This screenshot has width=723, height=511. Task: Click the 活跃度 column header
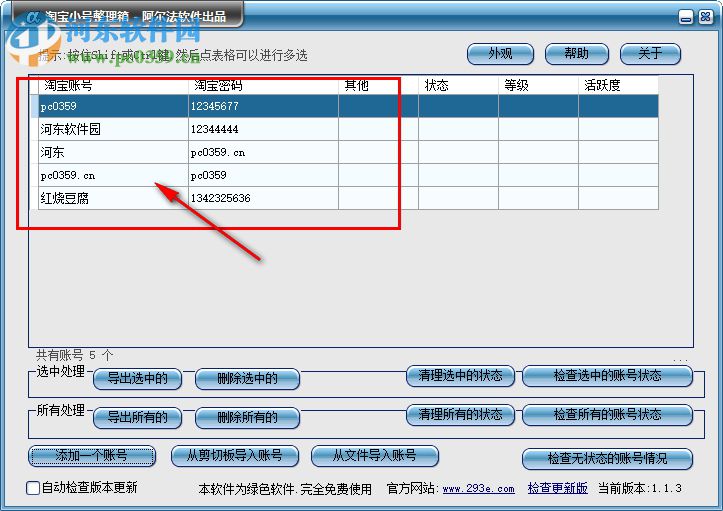point(618,85)
